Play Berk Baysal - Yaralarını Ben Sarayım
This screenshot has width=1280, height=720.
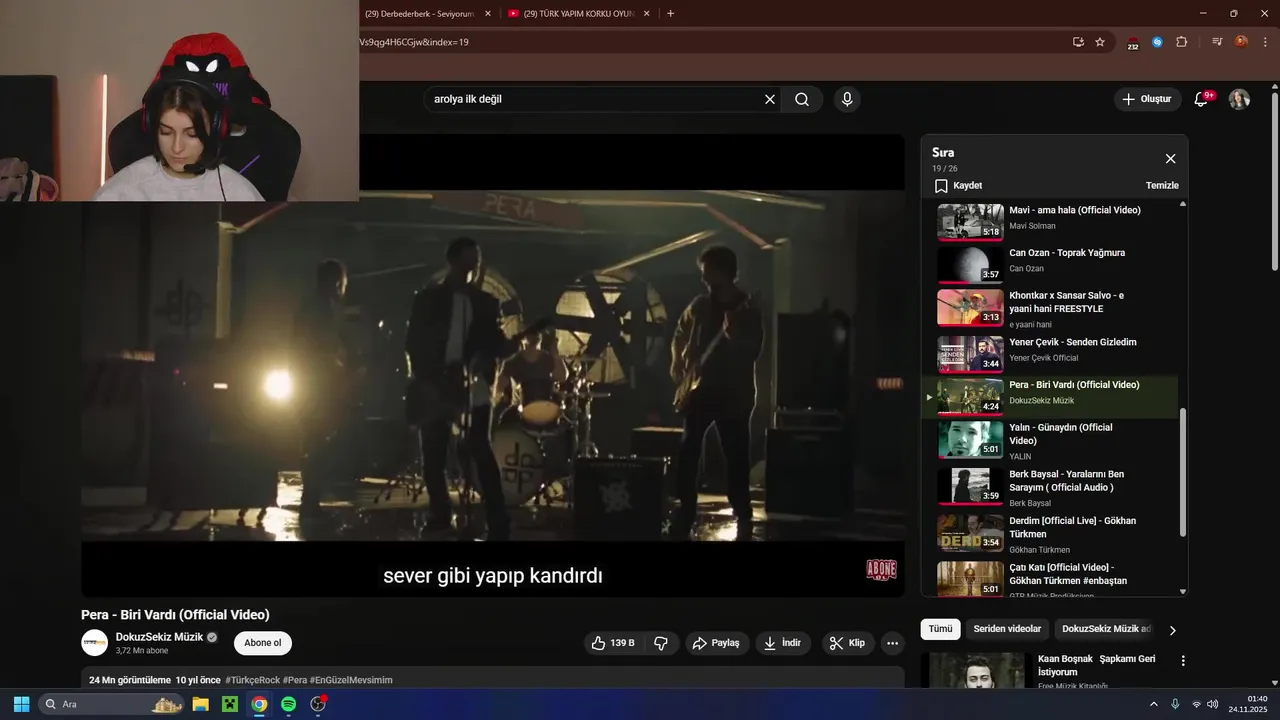1050,487
